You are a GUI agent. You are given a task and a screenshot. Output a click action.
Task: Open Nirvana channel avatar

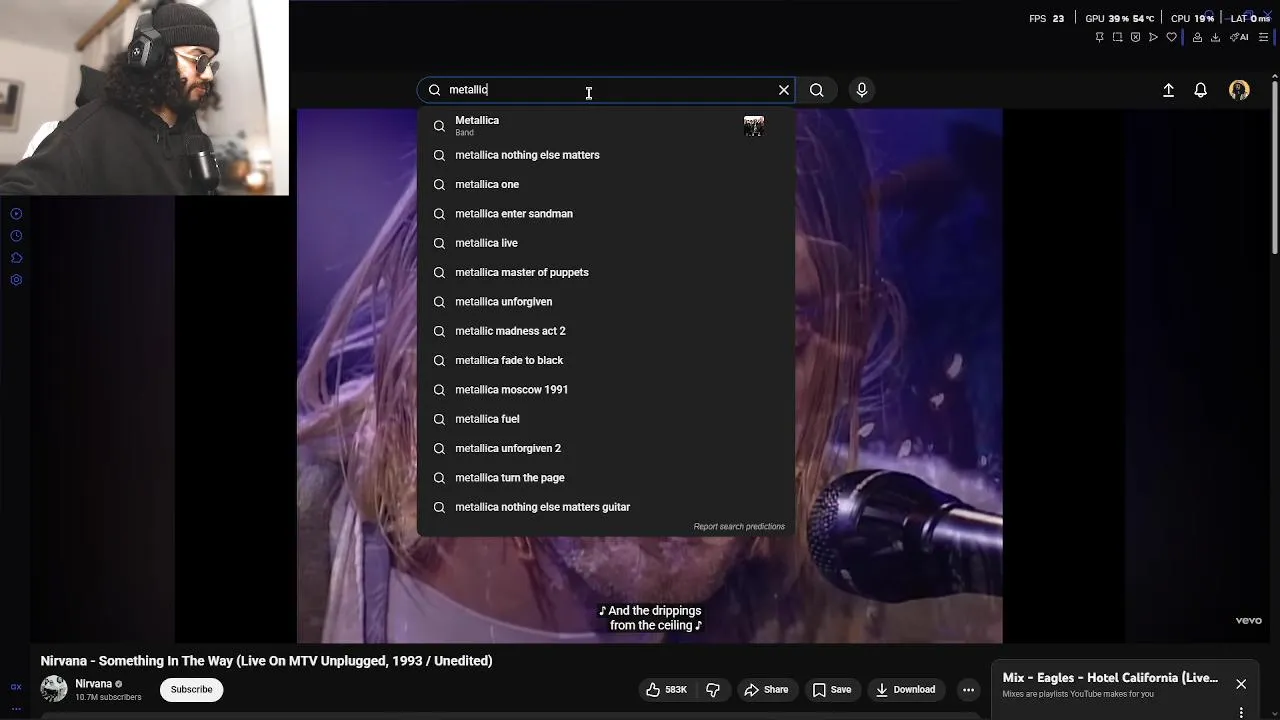(54, 689)
